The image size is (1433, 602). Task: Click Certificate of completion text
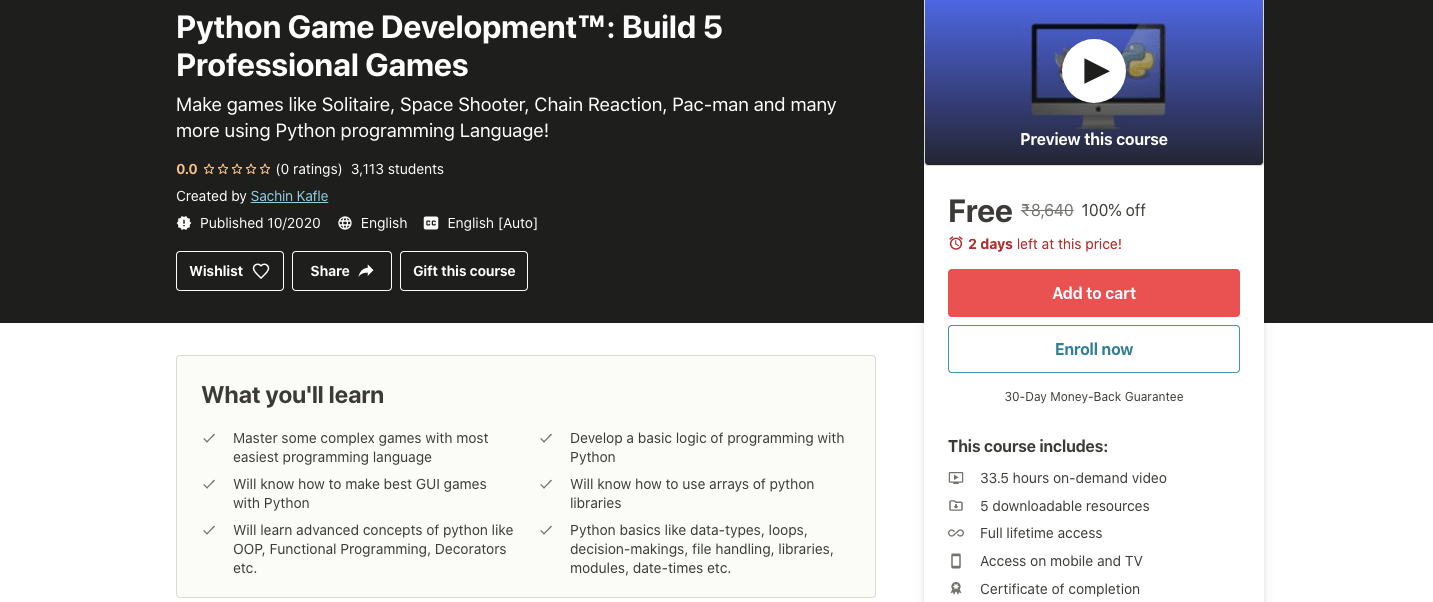1060,589
